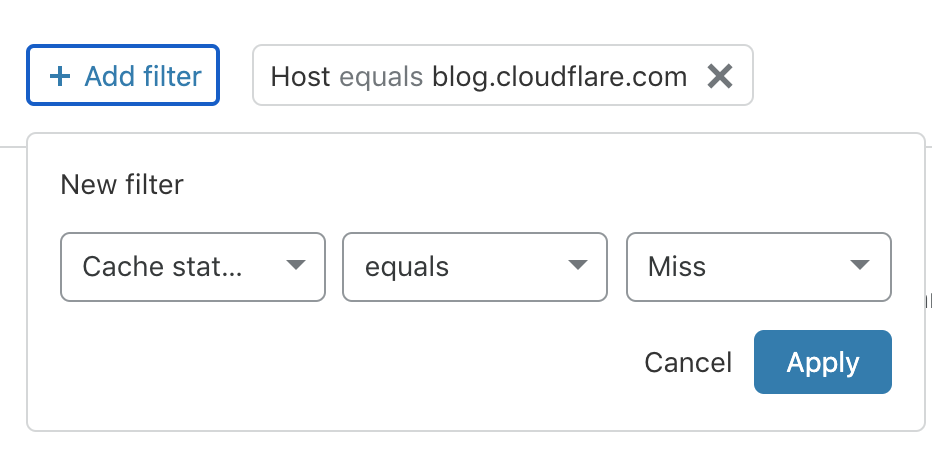This screenshot has height=452, width=932.
Task: Click the equals text in operator selector
Action: (x=407, y=267)
